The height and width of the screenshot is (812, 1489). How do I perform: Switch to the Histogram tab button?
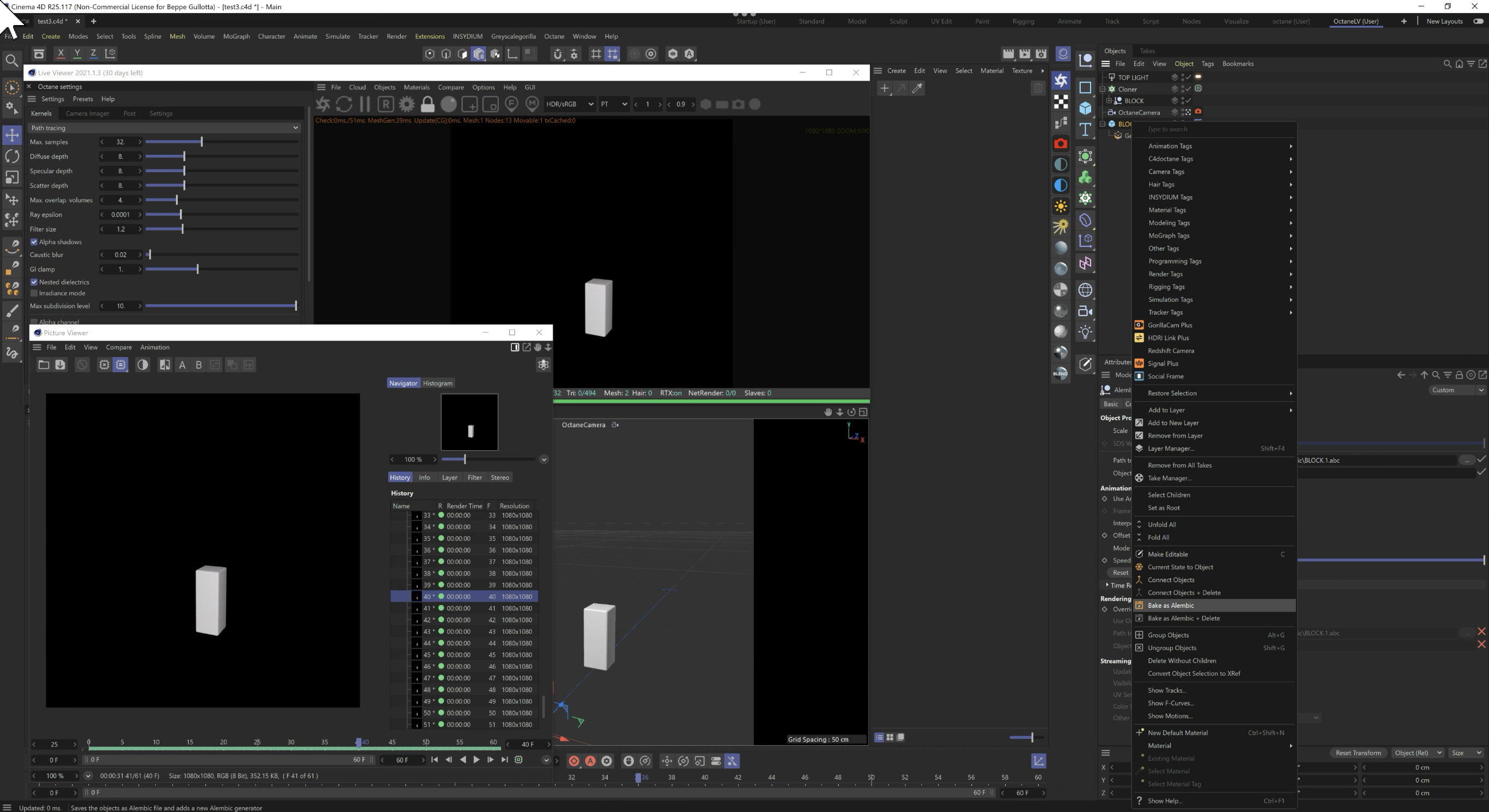[438, 383]
